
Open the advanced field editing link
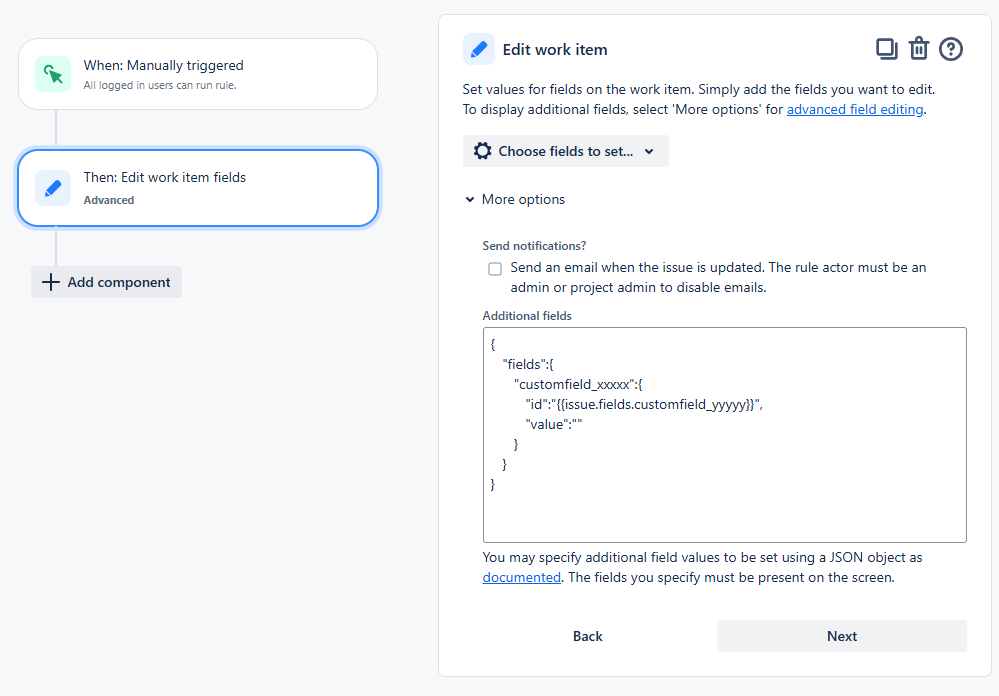coord(855,109)
